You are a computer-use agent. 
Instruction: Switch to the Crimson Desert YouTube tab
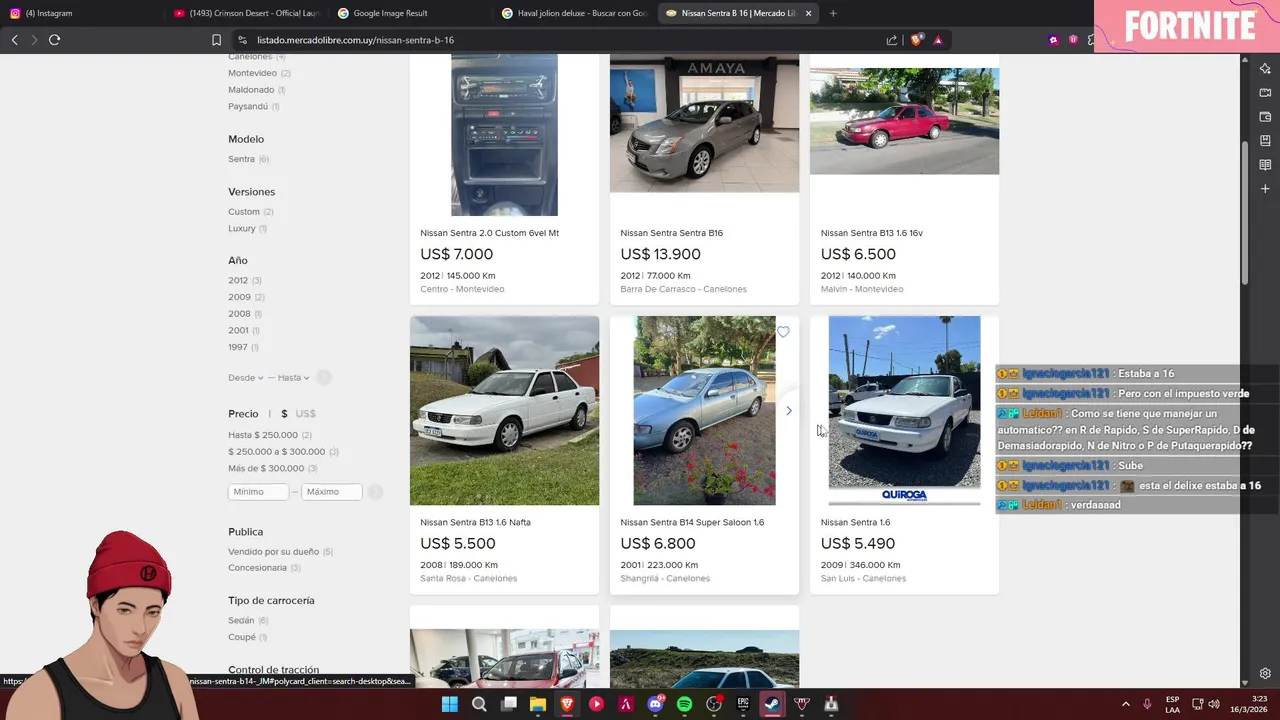[x=245, y=13]
